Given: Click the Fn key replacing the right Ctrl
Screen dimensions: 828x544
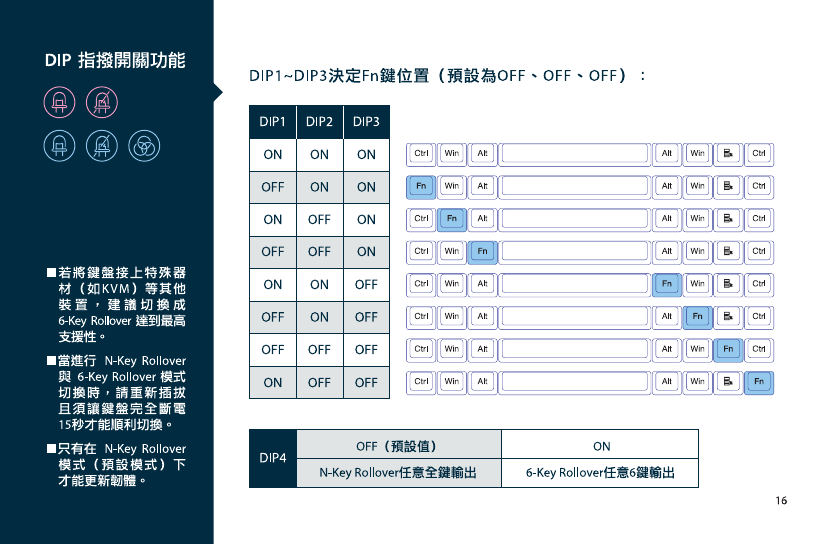Looking at the screenshot, I should point(759,382).
